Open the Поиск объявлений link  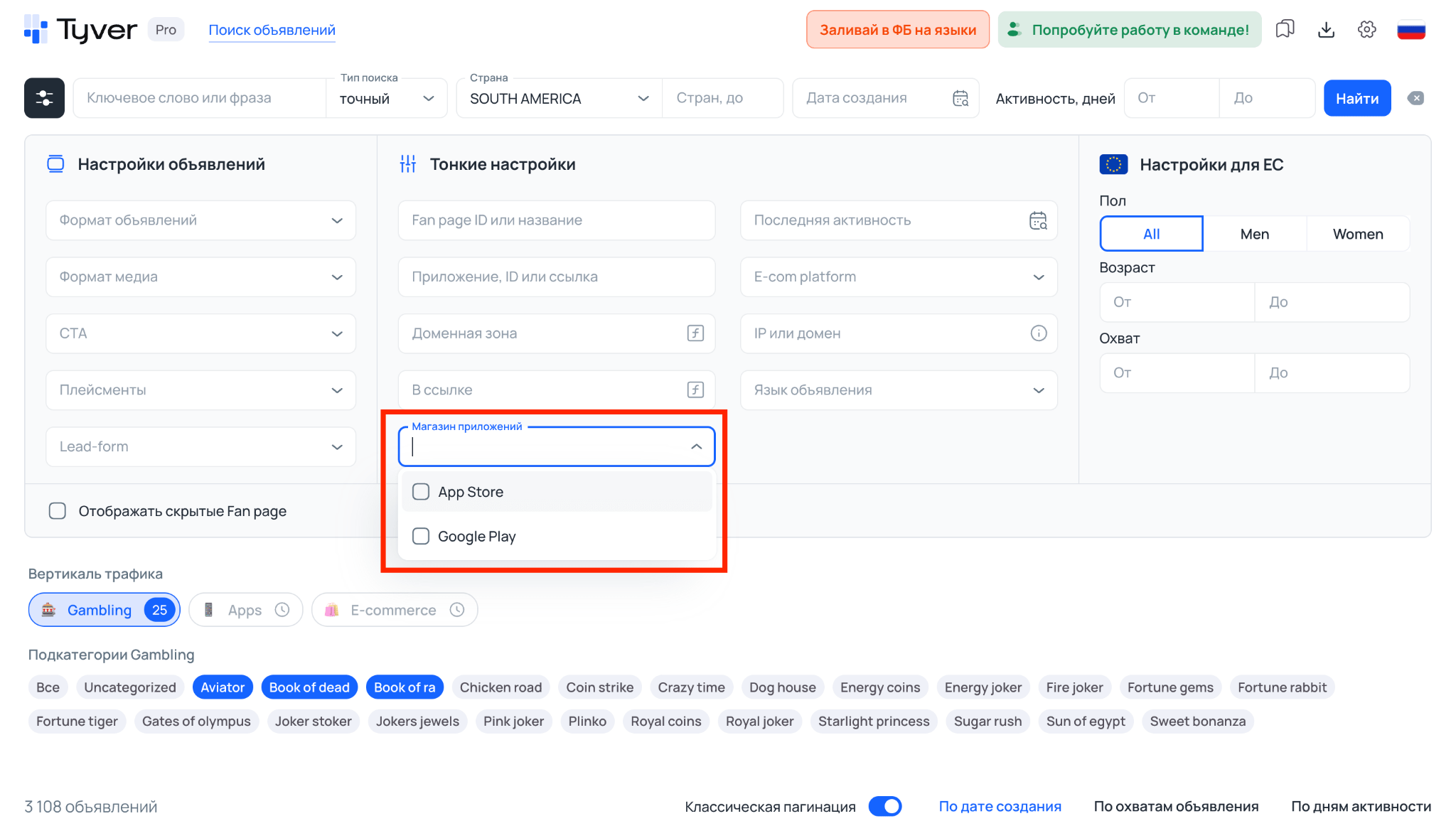[x=272, y=29]
